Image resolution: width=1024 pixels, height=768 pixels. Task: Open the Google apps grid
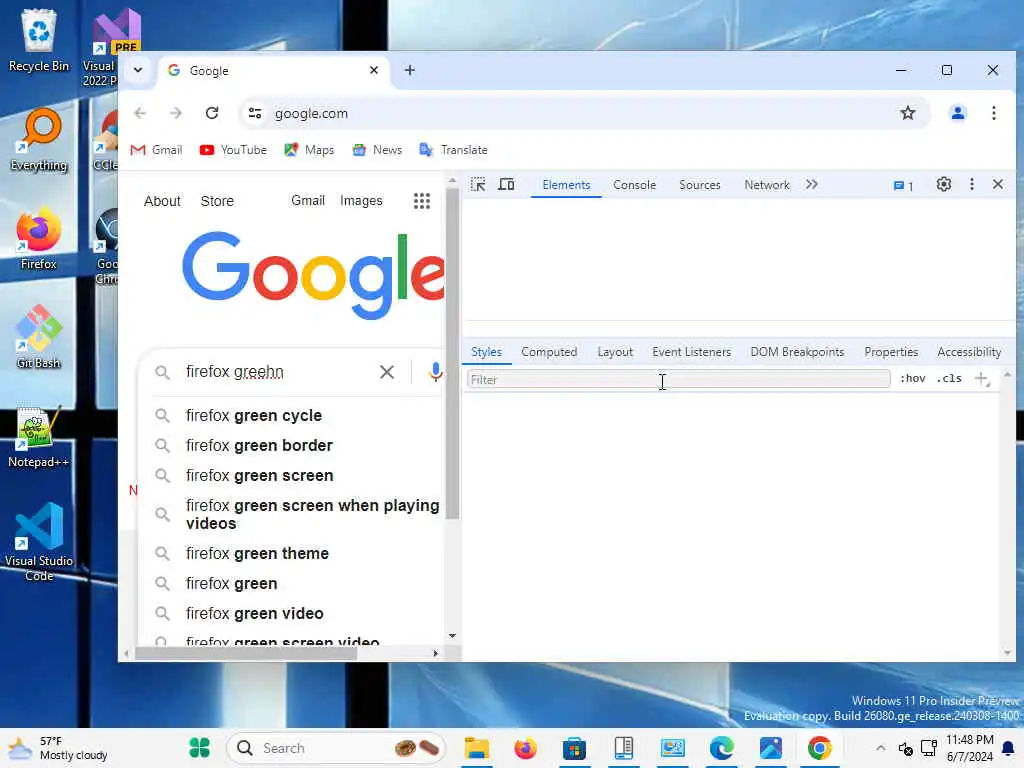[422, 201]
